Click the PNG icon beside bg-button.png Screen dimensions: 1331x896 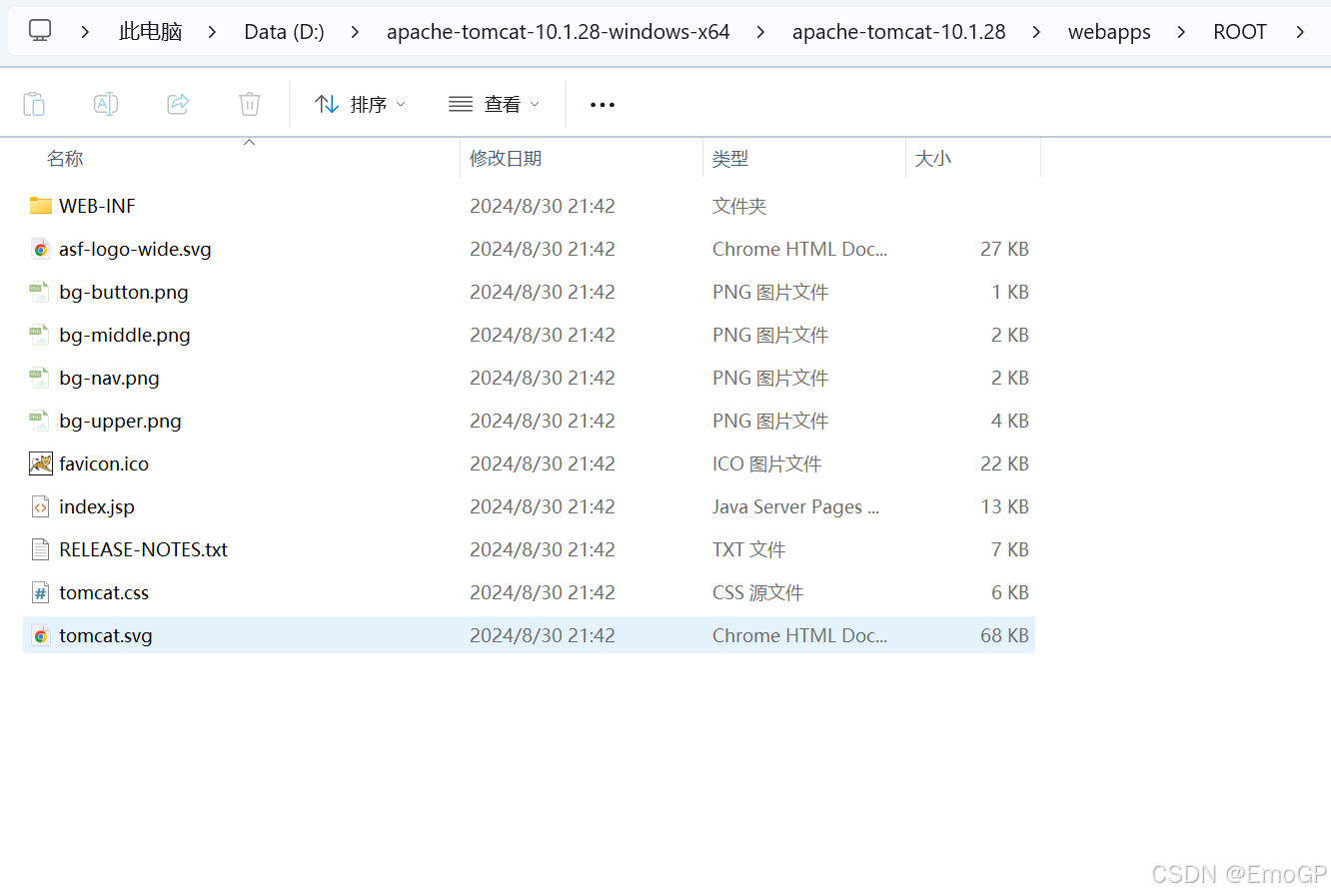[39, 292]
